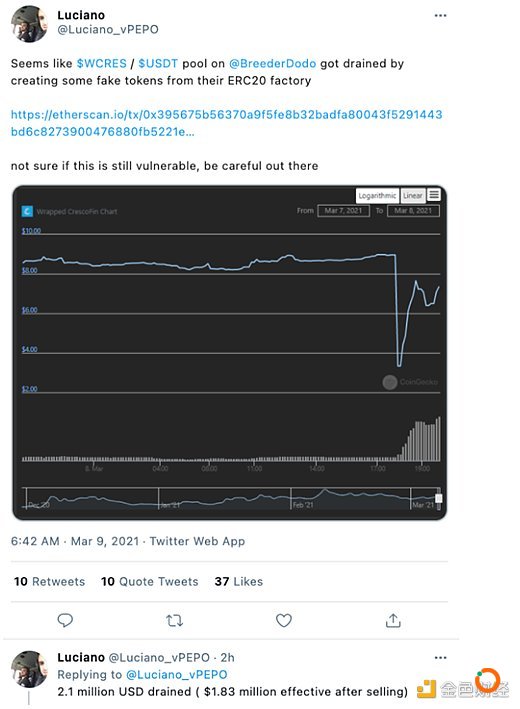This screenshot has height=709, width=520.
Task: Click Luciano's profile avatar at top
Action: click(29, 24)
